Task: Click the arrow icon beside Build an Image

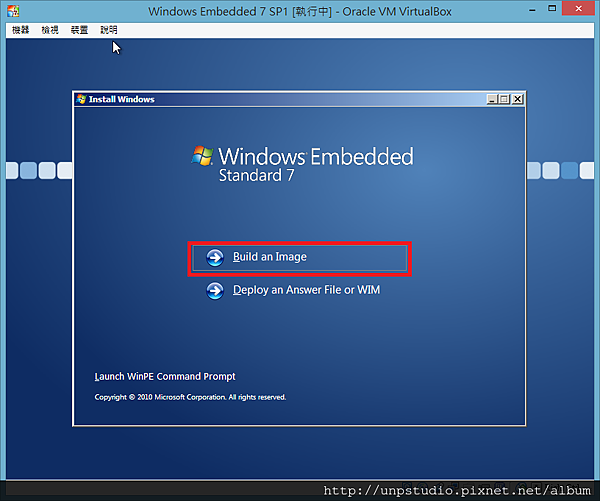Action: [x=215, y=258]
